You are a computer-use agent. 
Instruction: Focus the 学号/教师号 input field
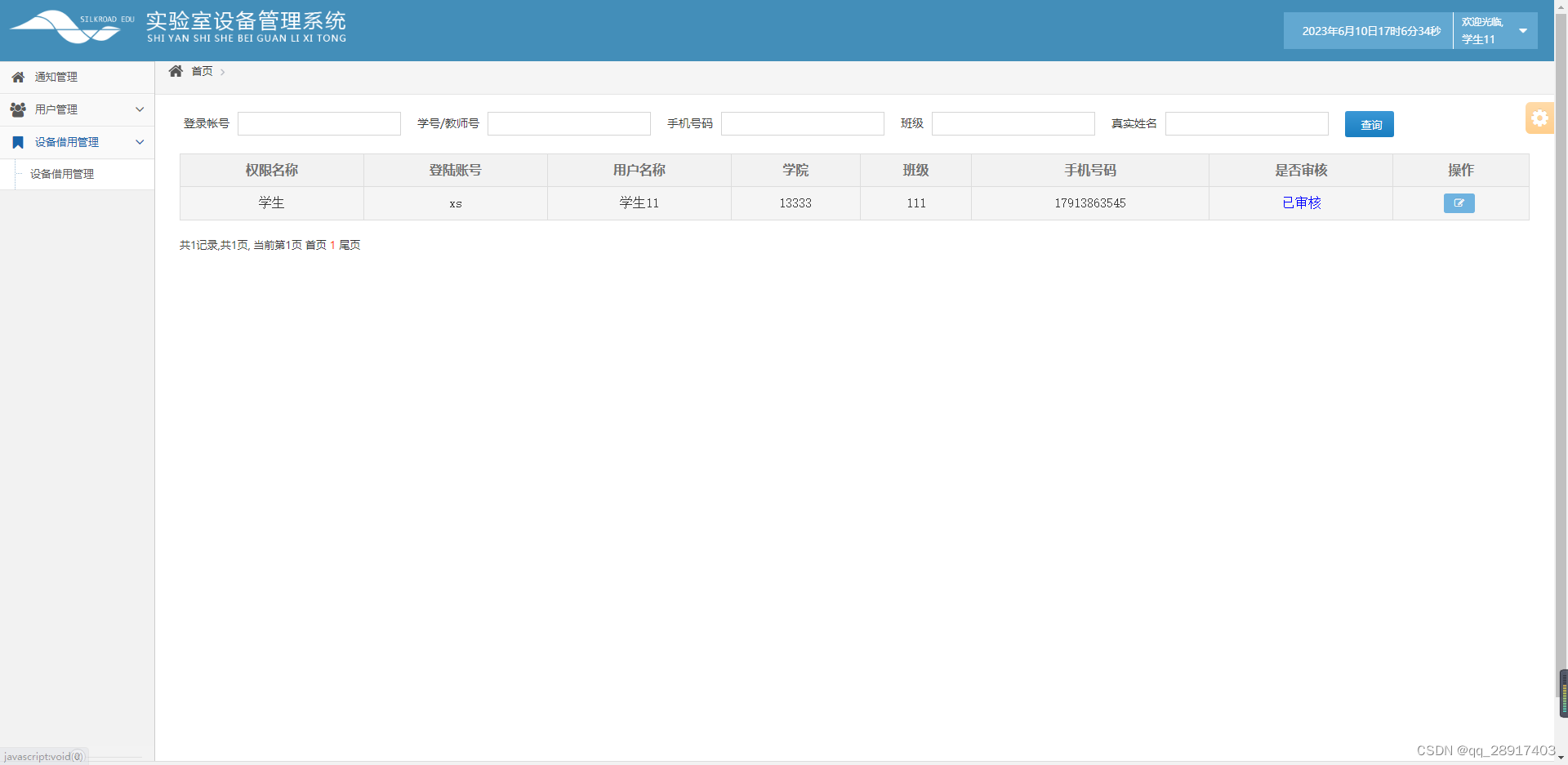569,123
